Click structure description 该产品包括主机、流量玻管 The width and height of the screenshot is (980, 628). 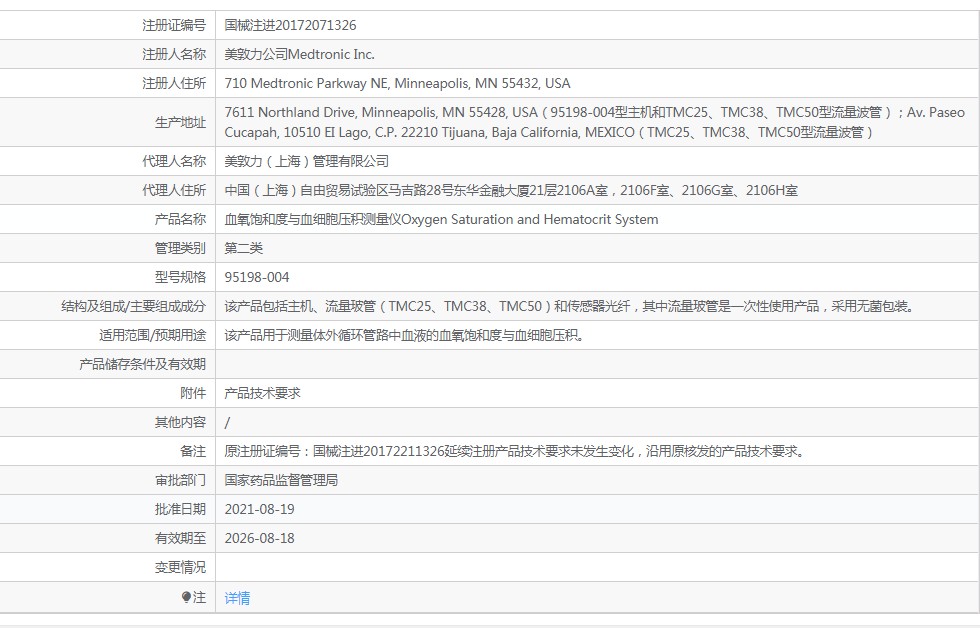point(570,306)
